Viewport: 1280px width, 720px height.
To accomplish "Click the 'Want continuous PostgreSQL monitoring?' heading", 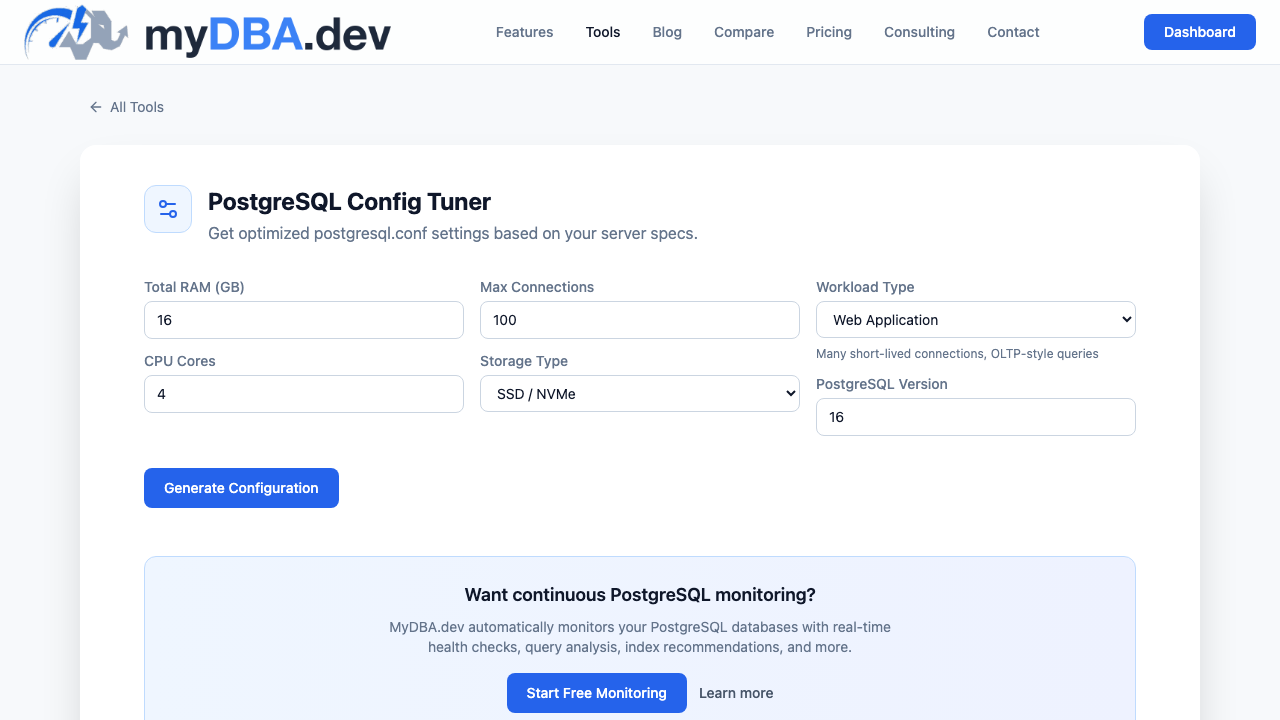I will [640, 595].
